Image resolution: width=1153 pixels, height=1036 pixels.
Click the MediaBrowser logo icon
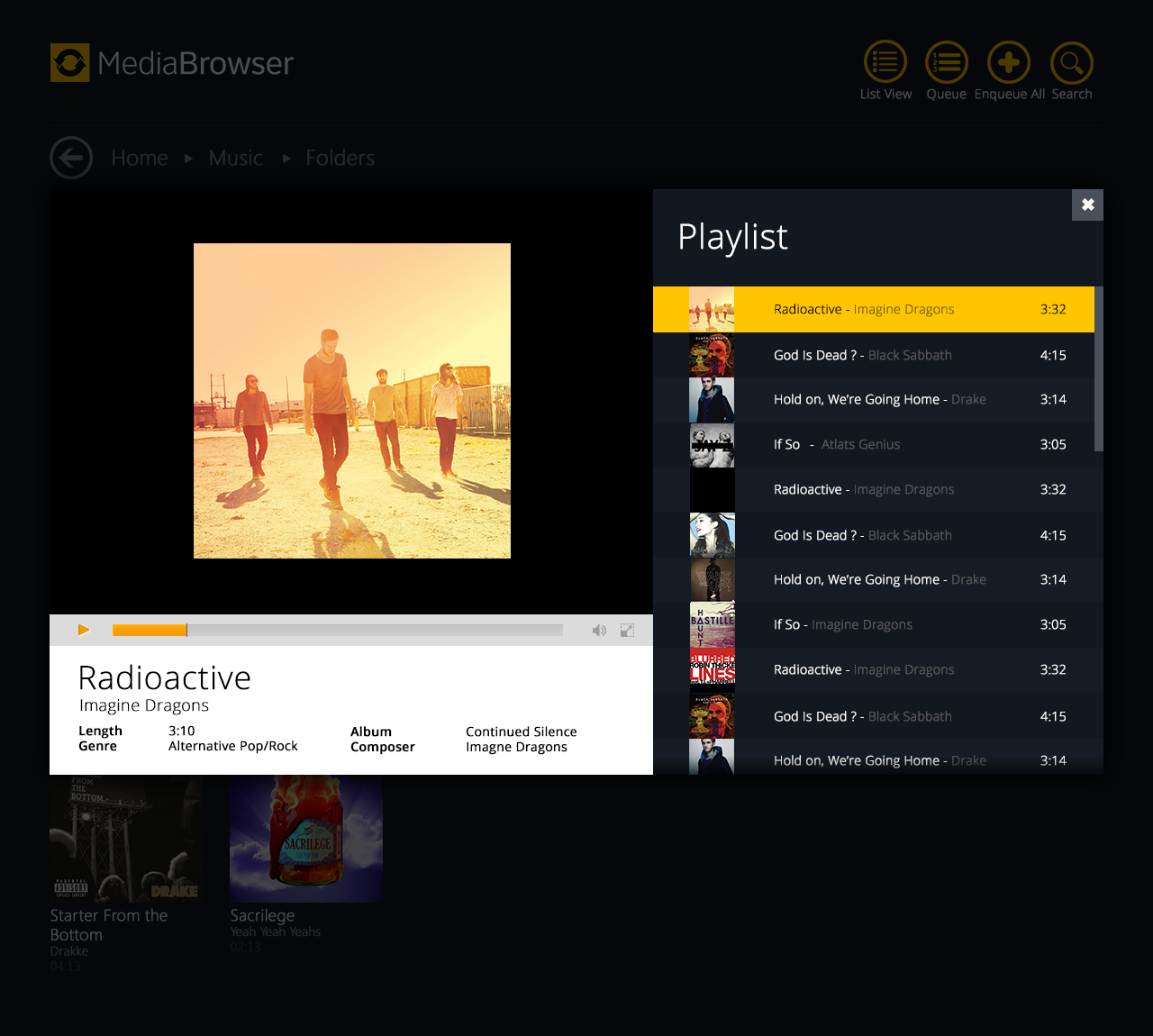[70, 63]
